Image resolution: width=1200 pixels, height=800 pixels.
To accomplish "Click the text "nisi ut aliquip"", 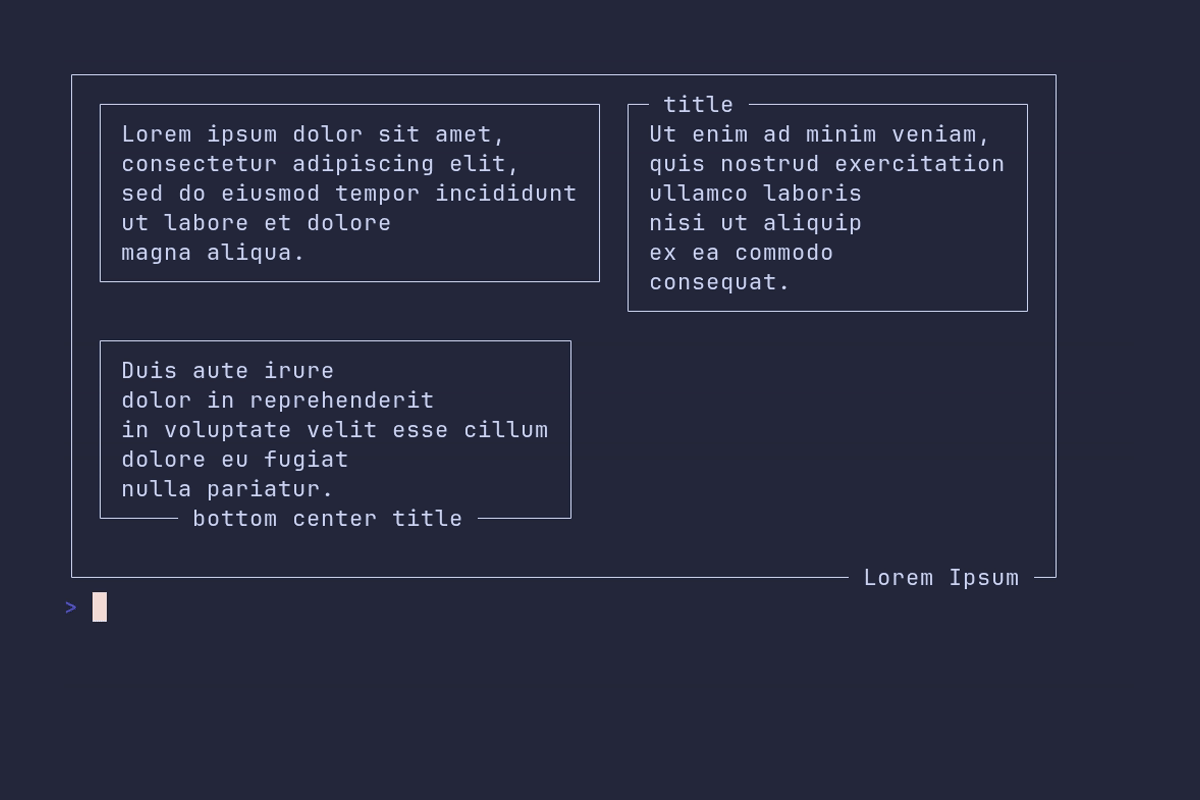I will 756,222.
